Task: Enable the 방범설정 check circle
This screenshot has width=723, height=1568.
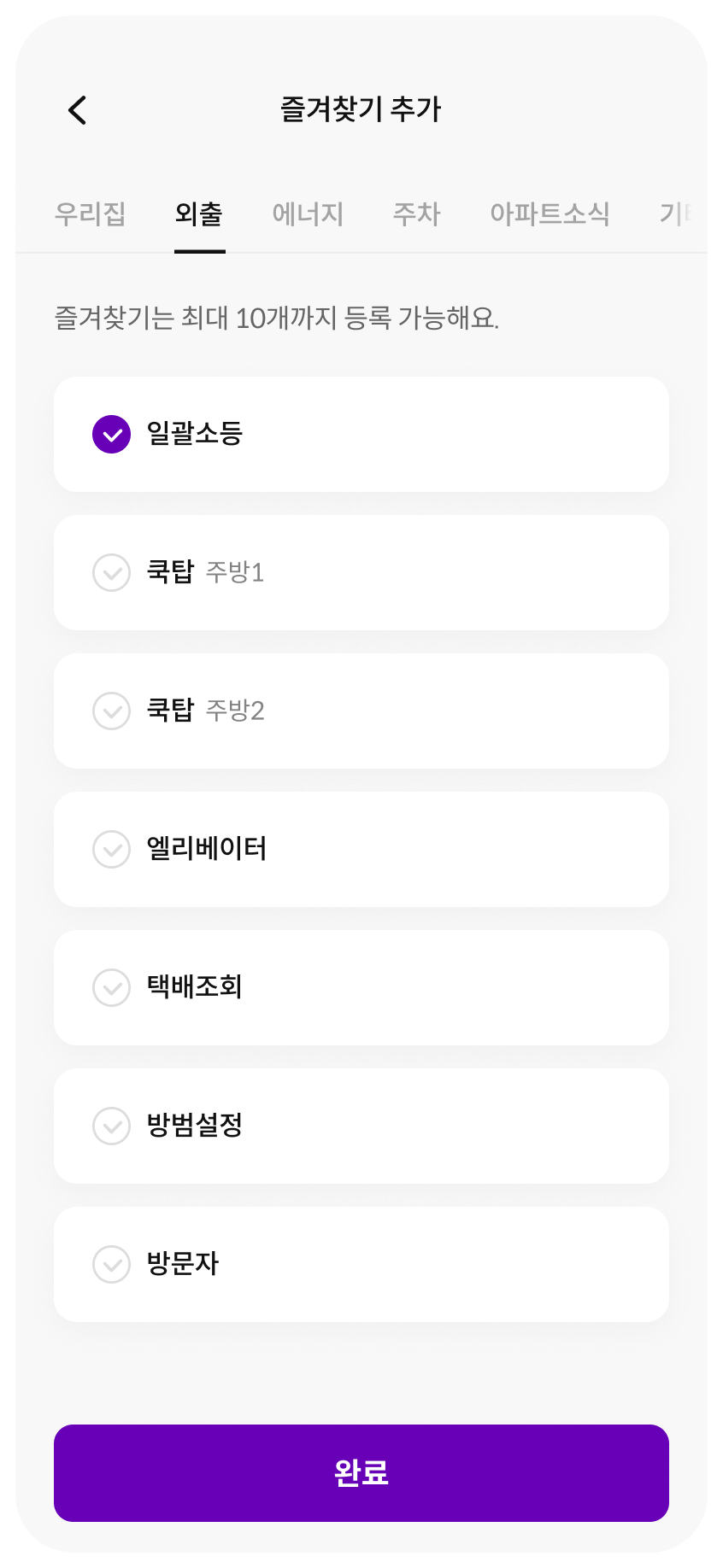Action: click(111, 1126)
